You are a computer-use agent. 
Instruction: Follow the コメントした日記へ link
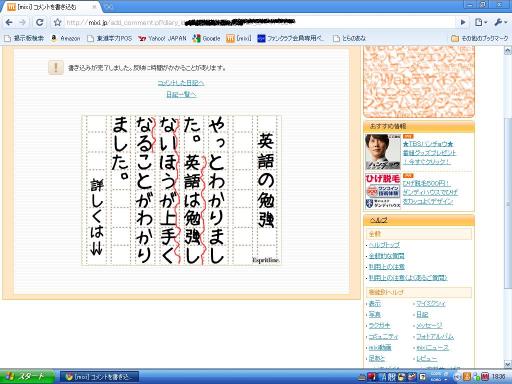tap(181, 83)
